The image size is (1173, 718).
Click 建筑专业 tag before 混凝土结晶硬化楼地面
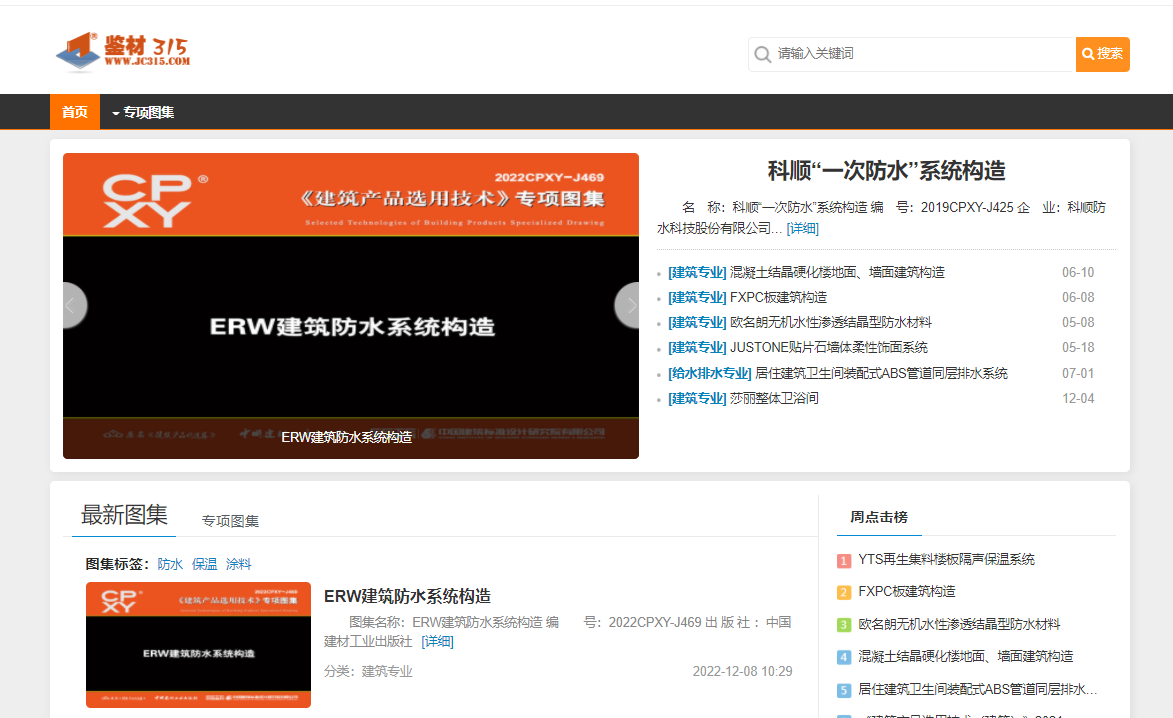(x=697, y=272)
